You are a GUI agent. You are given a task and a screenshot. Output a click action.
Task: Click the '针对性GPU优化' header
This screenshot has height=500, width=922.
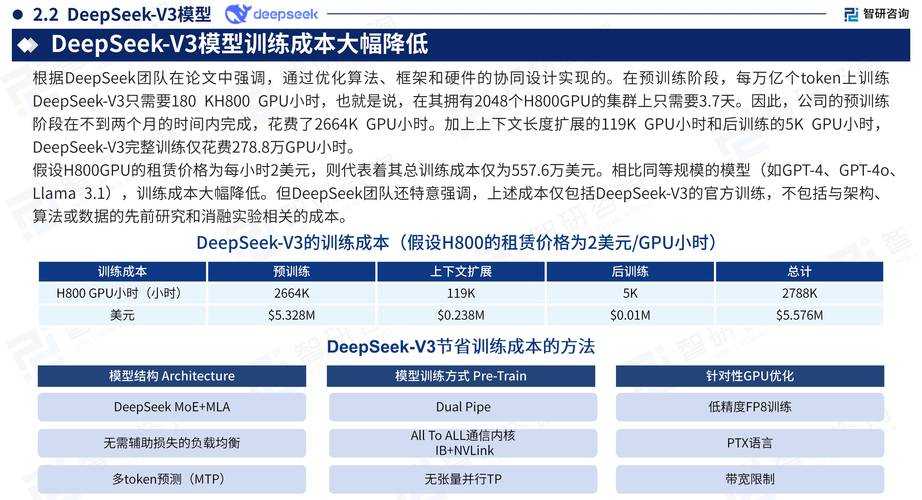point(750,376)
